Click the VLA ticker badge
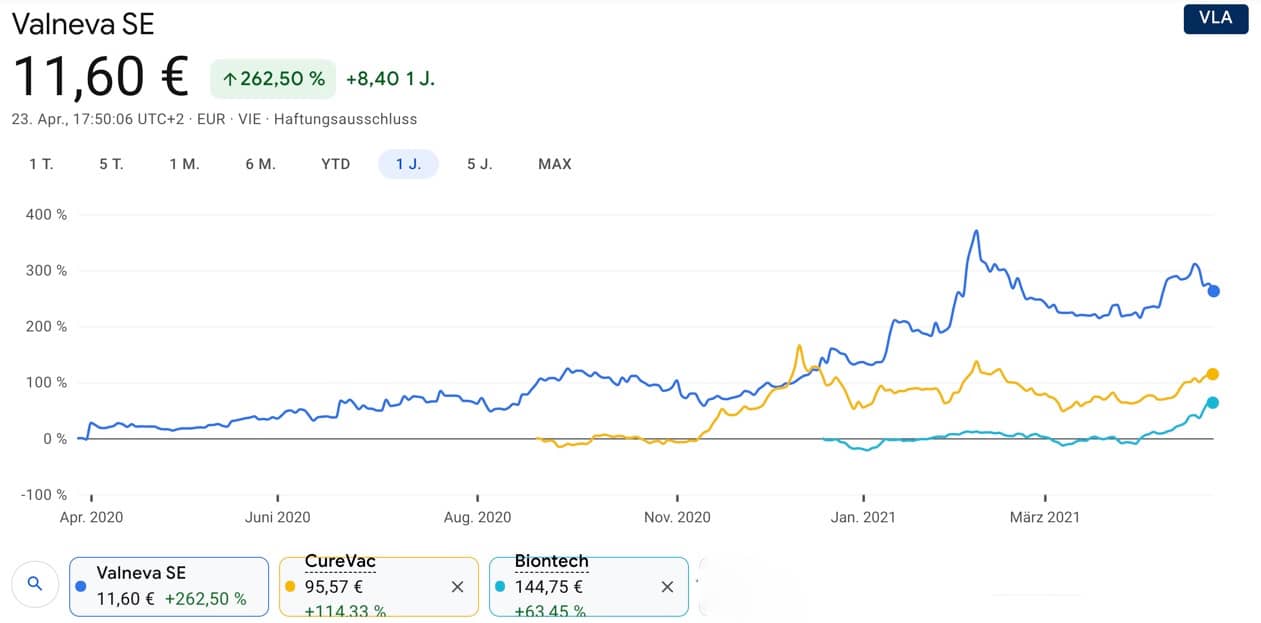Screen dimensions: 1261x623 point(1216,18)
